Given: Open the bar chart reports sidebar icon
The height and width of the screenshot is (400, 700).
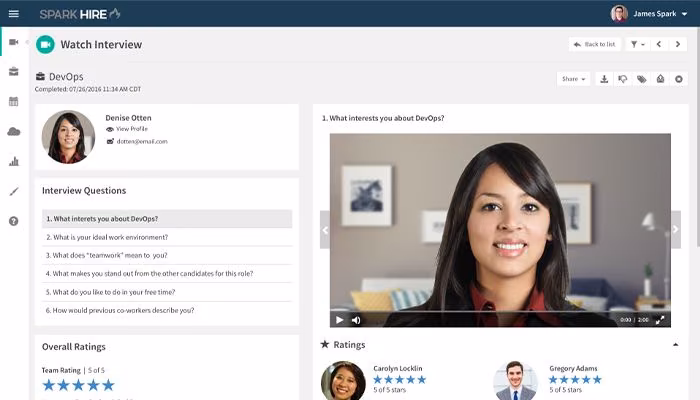Looking at the screenshot, I should (x=14, y=161).
